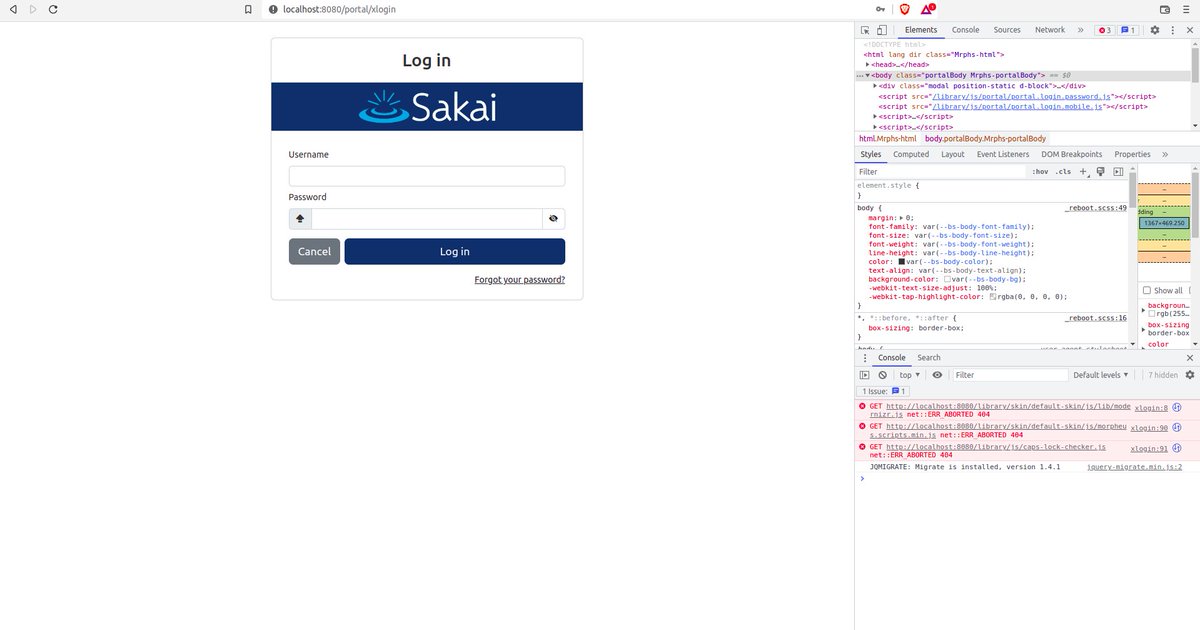Open the Search tab in the drawer
The height and width of the screenshot is (630, 1200).
click(x=929, y=357)
